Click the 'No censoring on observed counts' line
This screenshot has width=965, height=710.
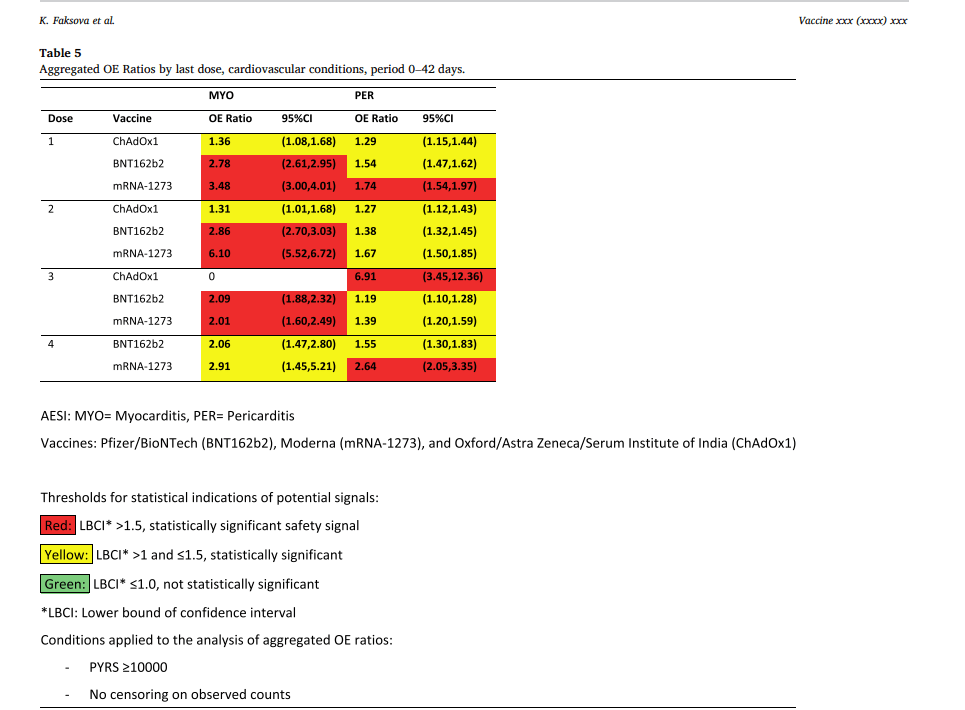pyautogui.click(x=189, y=694)
